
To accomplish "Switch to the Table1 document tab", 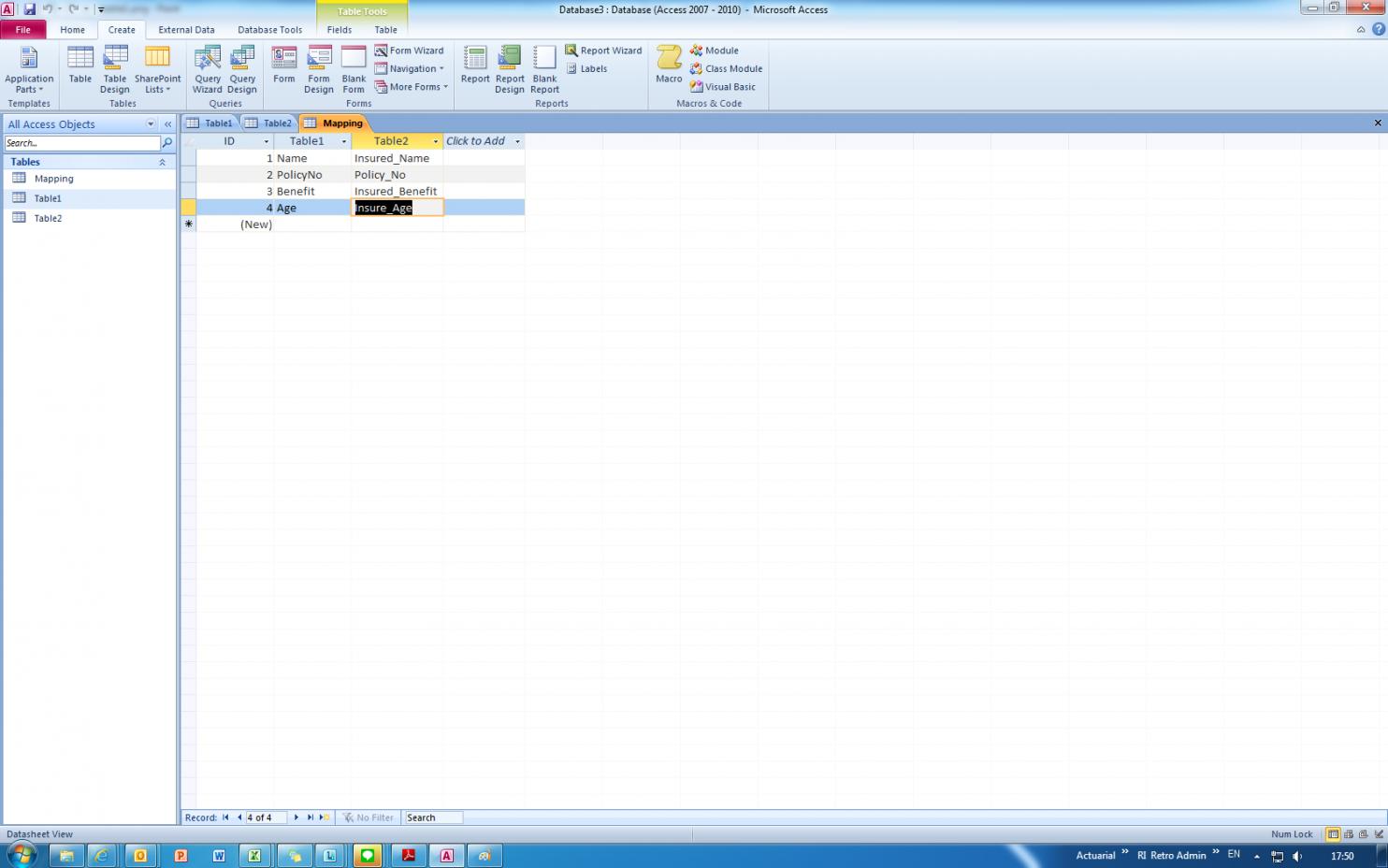I will (x=210, y=123).
